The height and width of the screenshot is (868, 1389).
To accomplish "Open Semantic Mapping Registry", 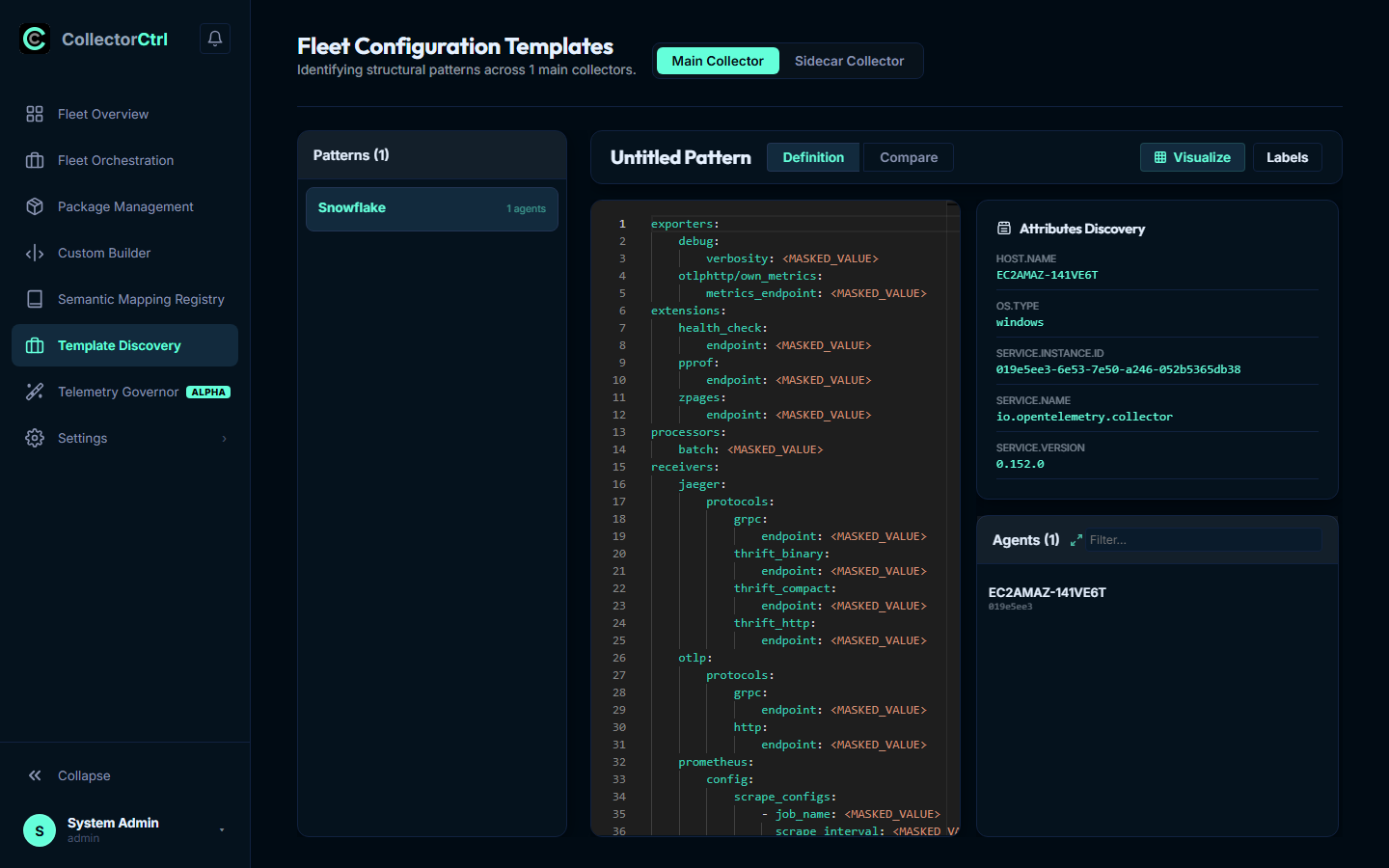I will (x=124, y=299).
